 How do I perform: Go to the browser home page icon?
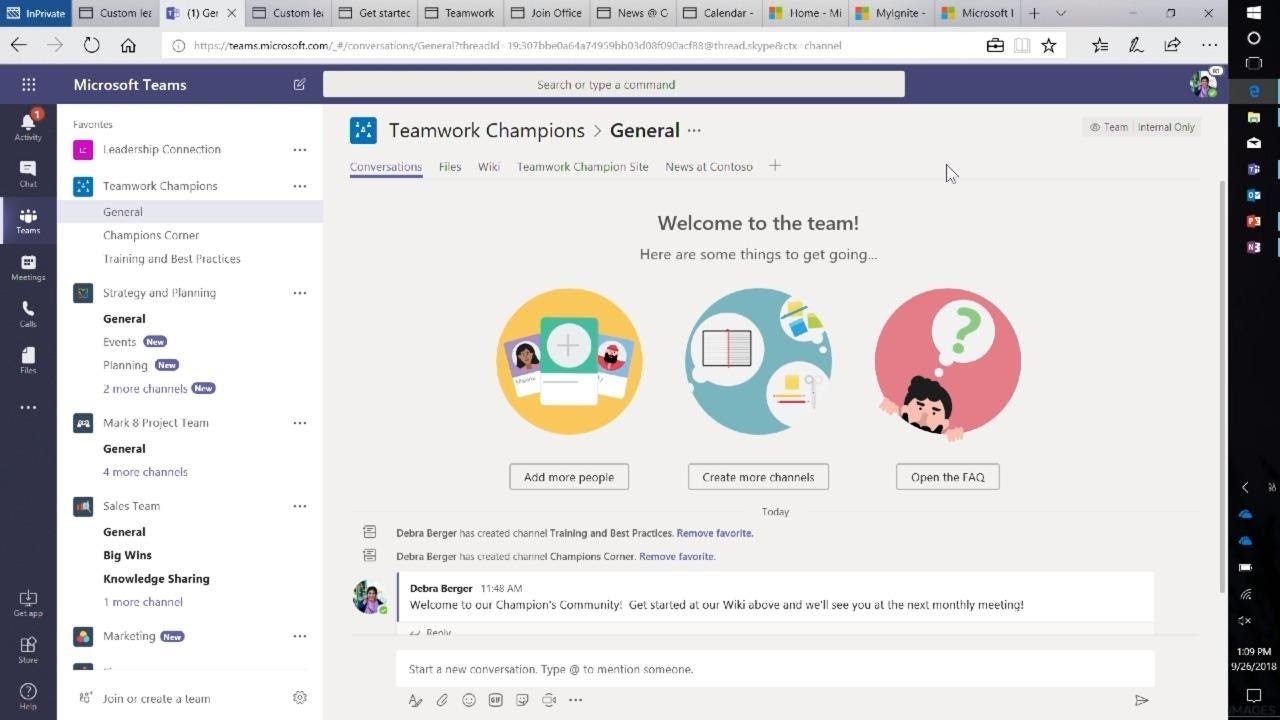coord(128,45)
